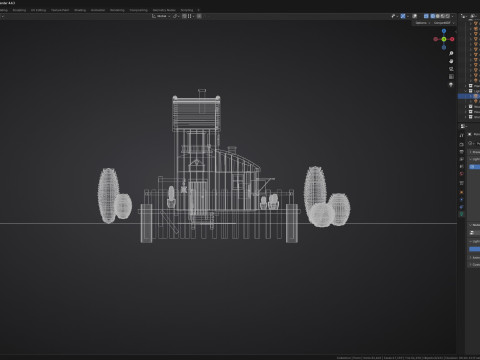Viewport: 480px width, 360px height.
Task: Click the zoom magnifier viewport icon
Action: point(451,53)
